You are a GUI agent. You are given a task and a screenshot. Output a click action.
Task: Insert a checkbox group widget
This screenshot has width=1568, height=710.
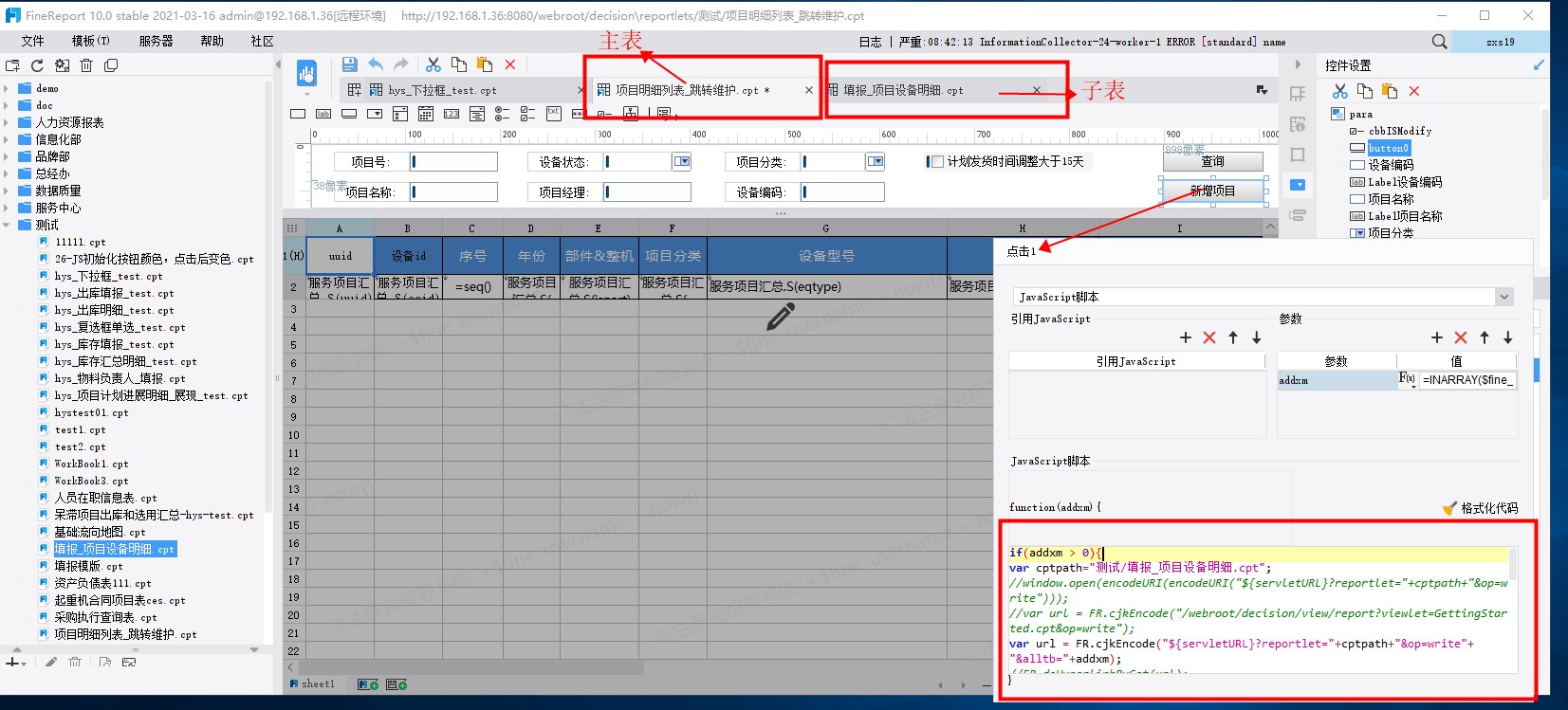[x=528, y=114]
